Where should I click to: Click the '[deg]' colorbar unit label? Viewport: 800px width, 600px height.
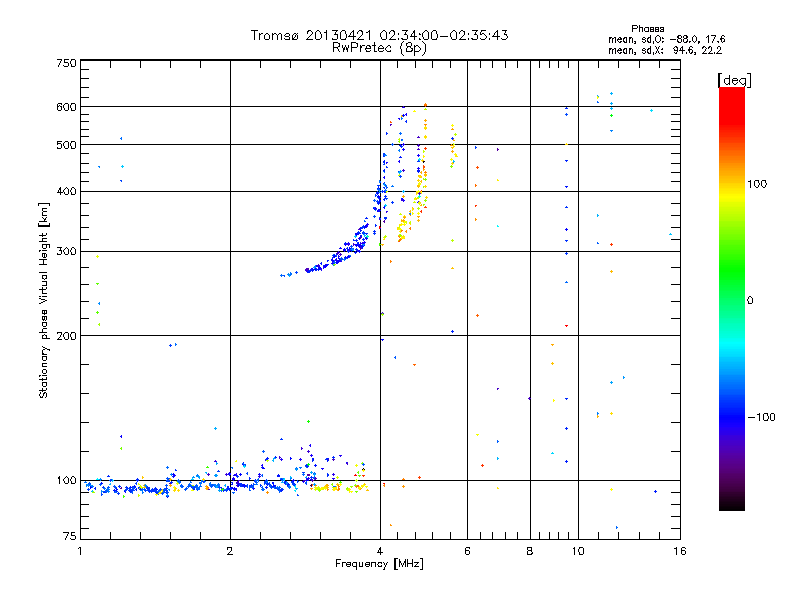(x=734, y=80)
